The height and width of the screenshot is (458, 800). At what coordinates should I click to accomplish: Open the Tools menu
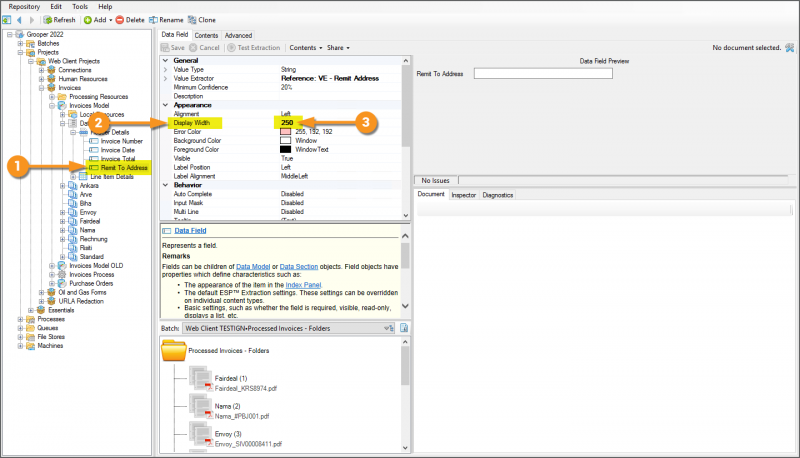pos(77,6)
